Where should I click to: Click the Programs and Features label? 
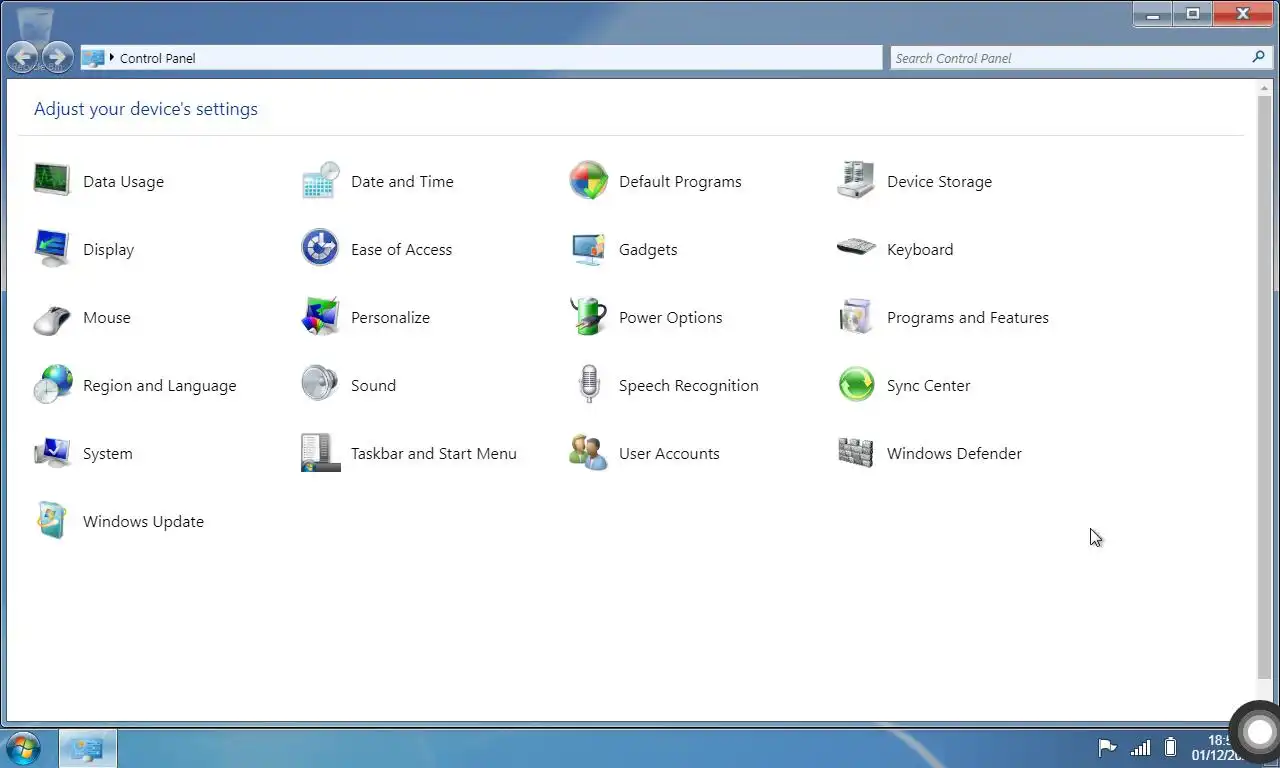968,318
